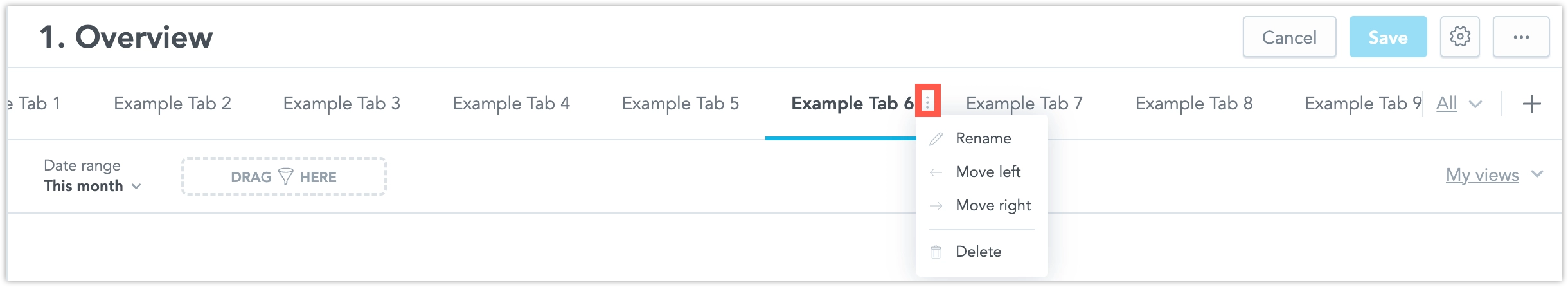Viewport: 1568px width, 287px height.
Task: Switch to Example Tab 3
Action: click(341, 104)
